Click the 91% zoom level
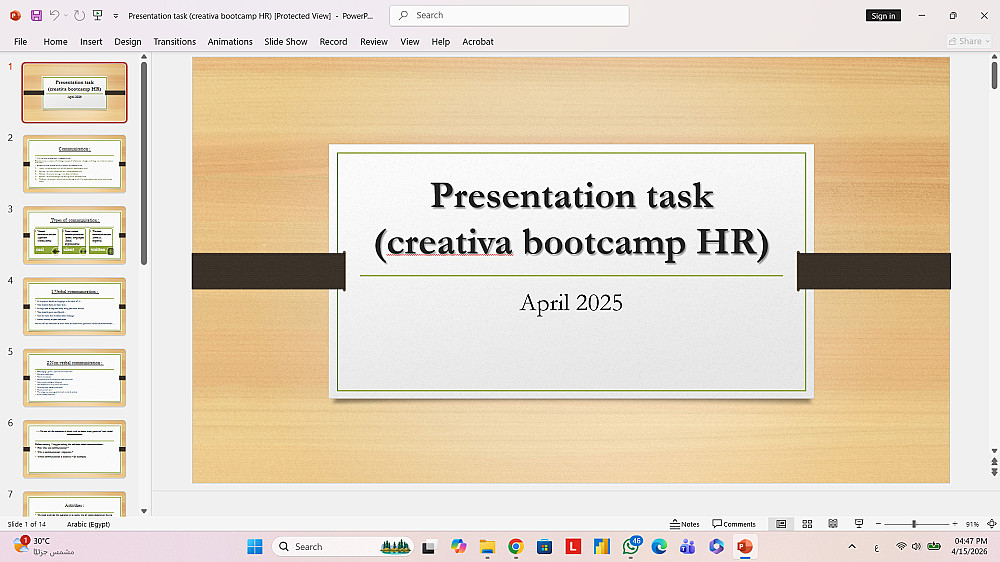 tap(971, 524)
